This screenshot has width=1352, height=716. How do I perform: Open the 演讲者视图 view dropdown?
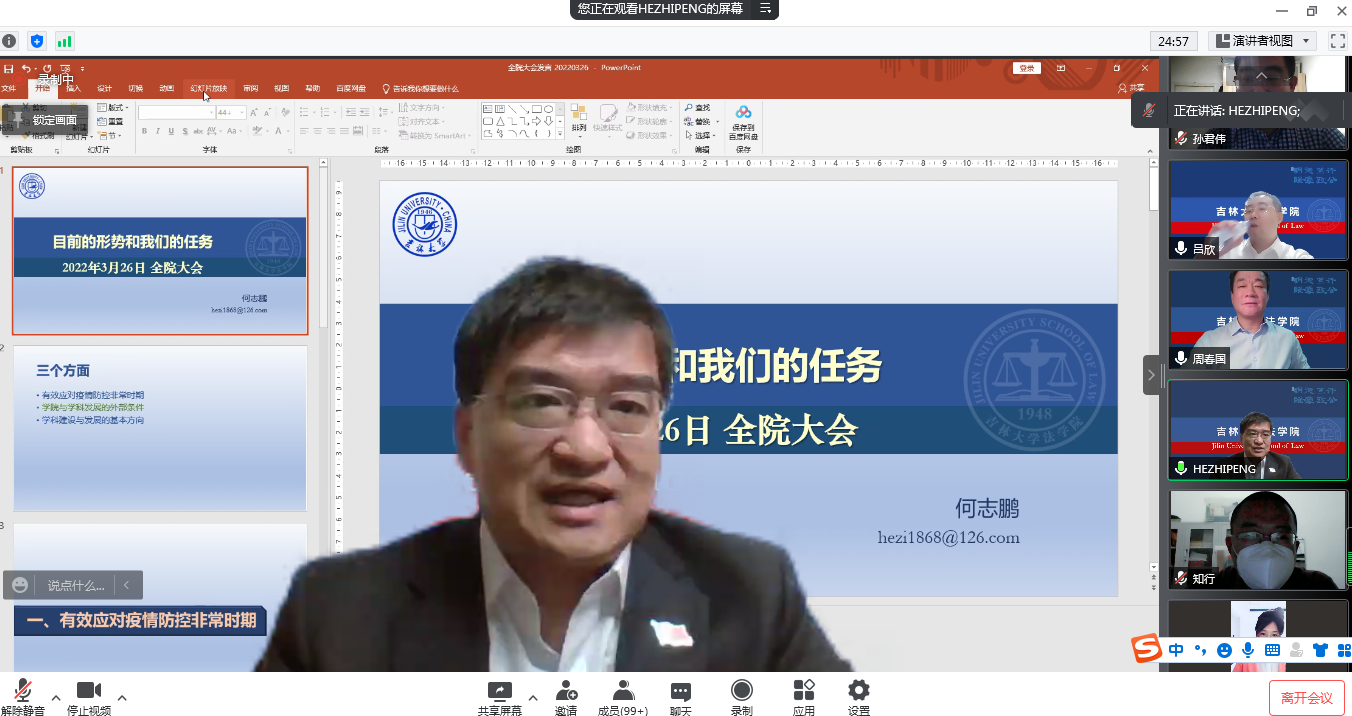pyautogui.click(x=1263, y=41)
